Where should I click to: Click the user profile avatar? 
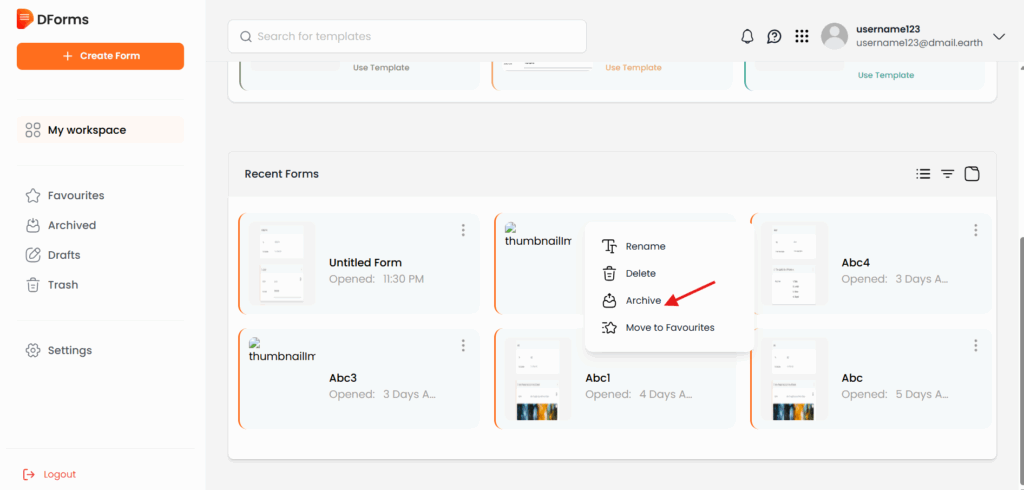pos(834,37)
